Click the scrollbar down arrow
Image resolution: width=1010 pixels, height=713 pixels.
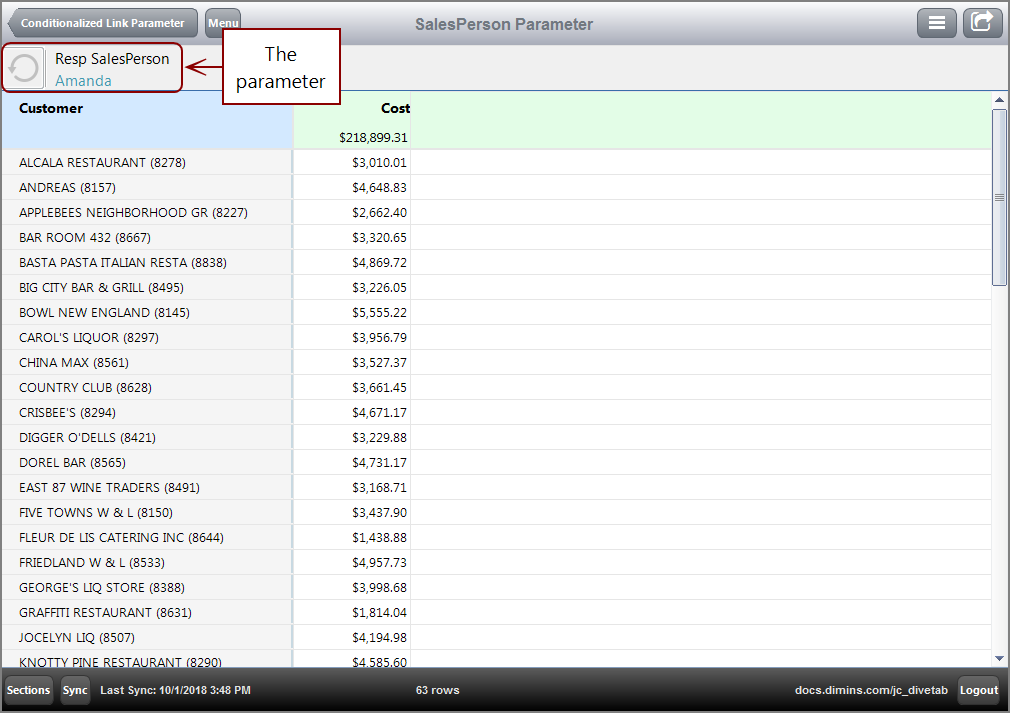coord(1000,658)
